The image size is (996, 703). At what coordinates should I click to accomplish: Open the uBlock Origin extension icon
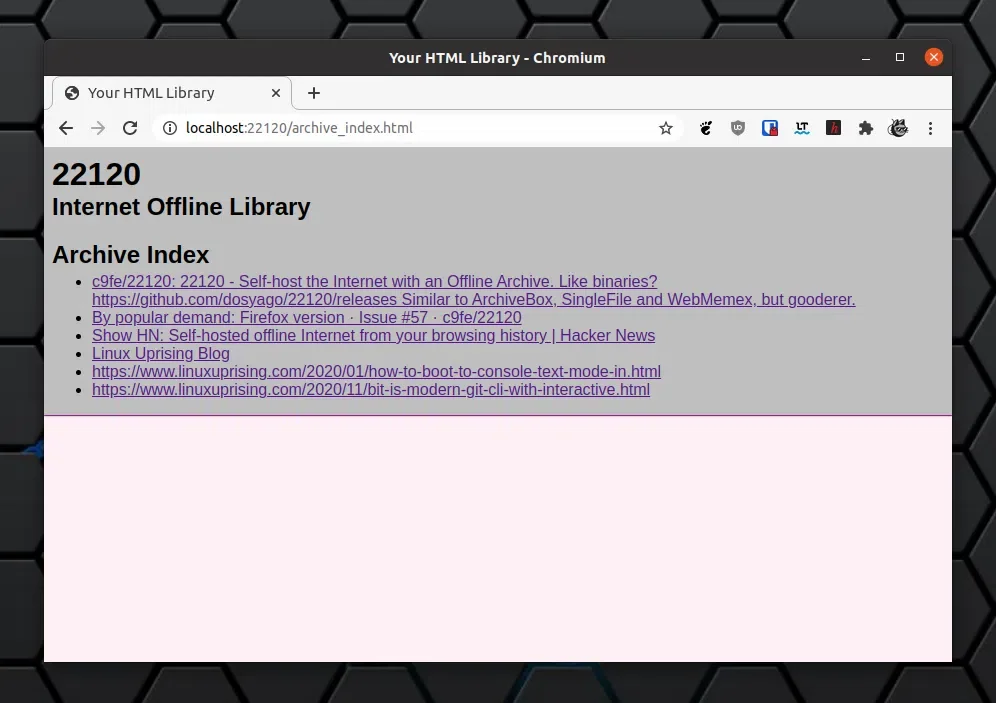[x=738, y=128]
